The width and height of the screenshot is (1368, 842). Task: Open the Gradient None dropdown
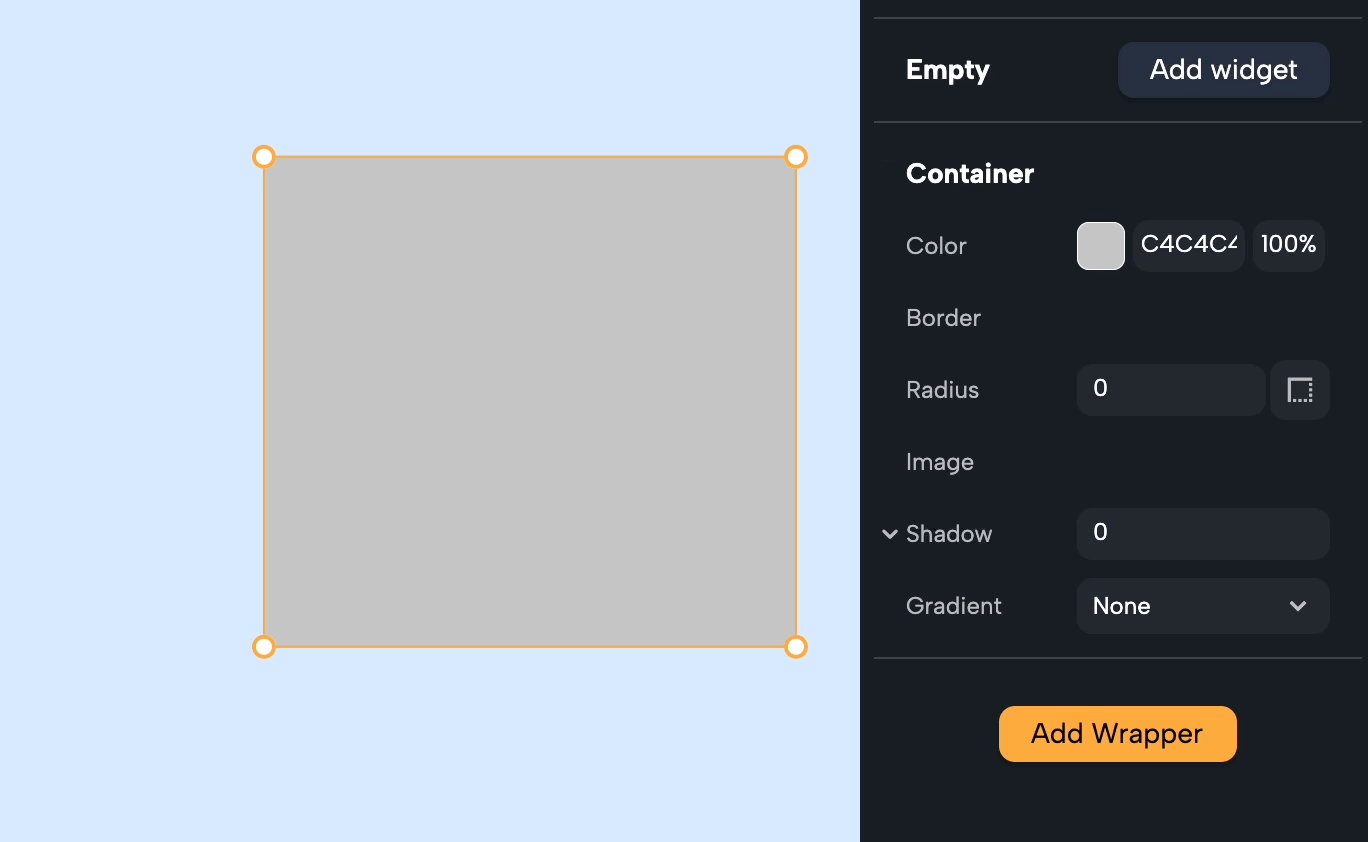(x=1203, y=606)
